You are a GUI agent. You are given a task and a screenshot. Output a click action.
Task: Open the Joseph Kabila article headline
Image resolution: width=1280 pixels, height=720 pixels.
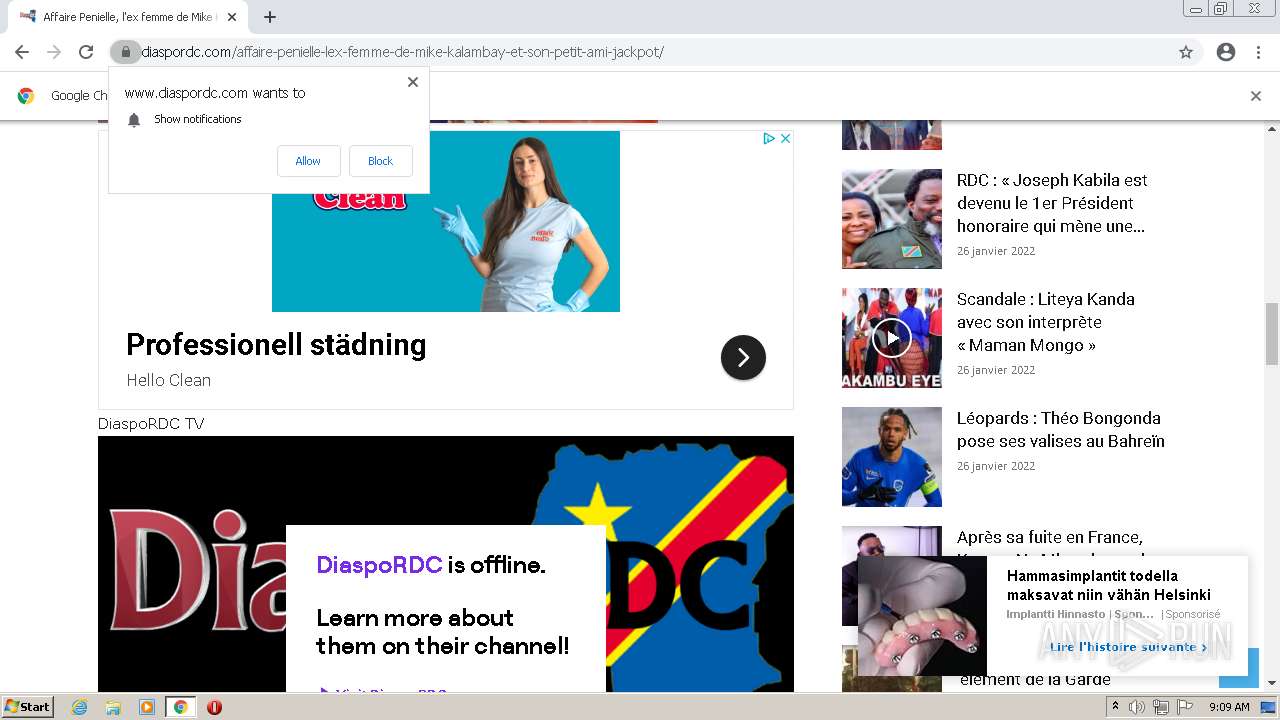(x=1052, y=203)
